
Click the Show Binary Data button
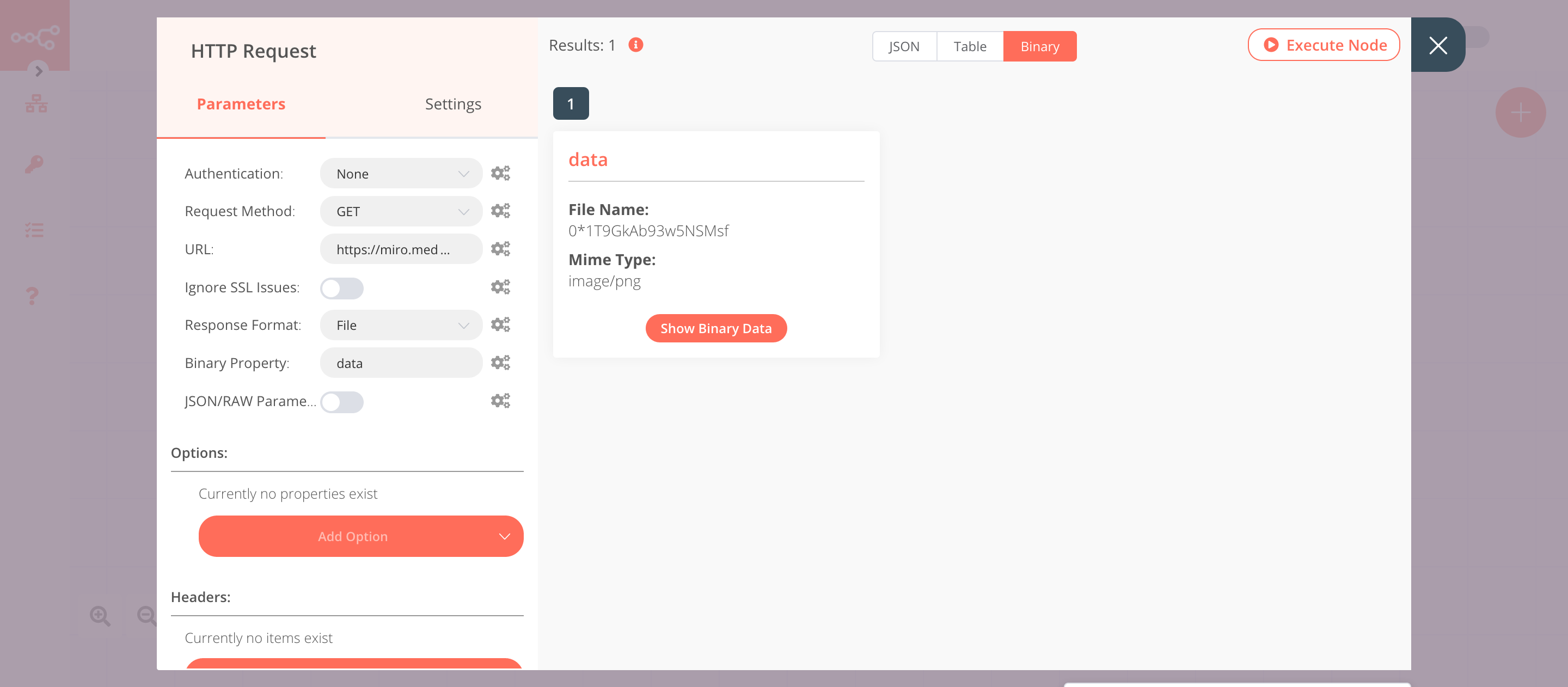716,328
